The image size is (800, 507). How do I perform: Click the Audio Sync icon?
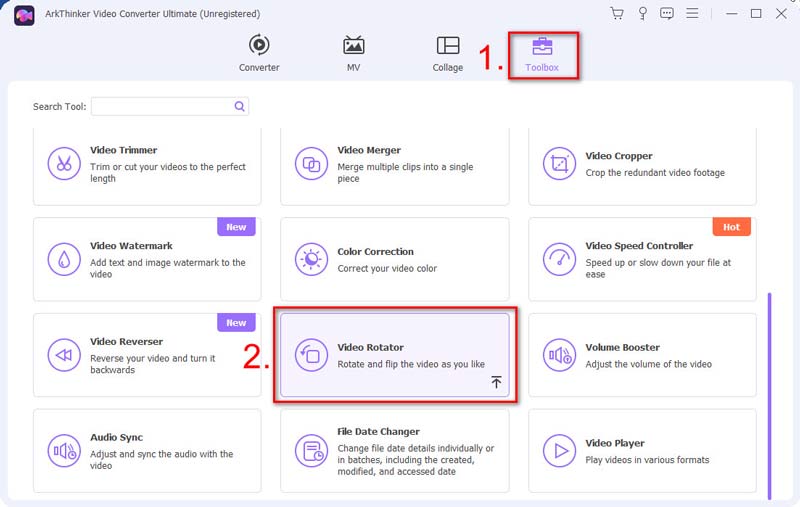pyautogui.click(x=64, y=451)
